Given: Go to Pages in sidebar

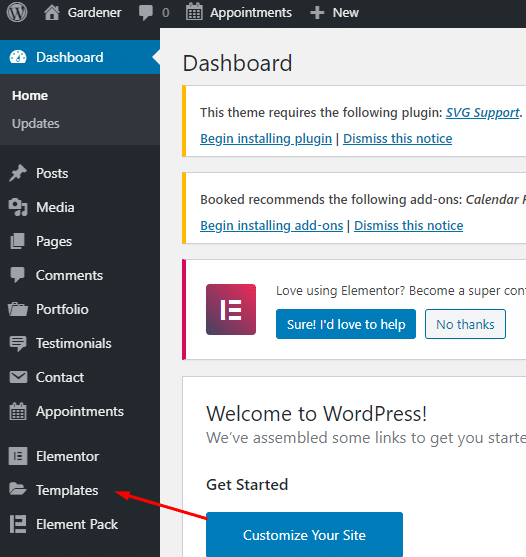Looking at the screenshot, I should point(54,241).
